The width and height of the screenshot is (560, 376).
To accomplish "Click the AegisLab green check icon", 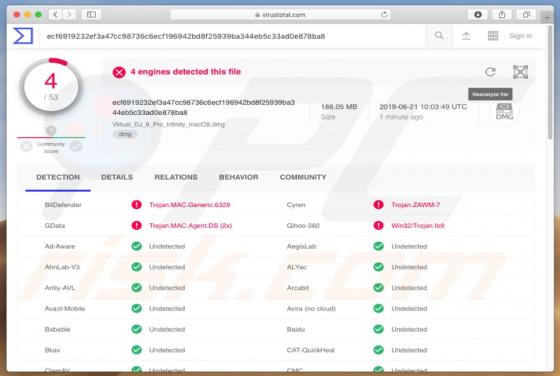I will (379, 246).
